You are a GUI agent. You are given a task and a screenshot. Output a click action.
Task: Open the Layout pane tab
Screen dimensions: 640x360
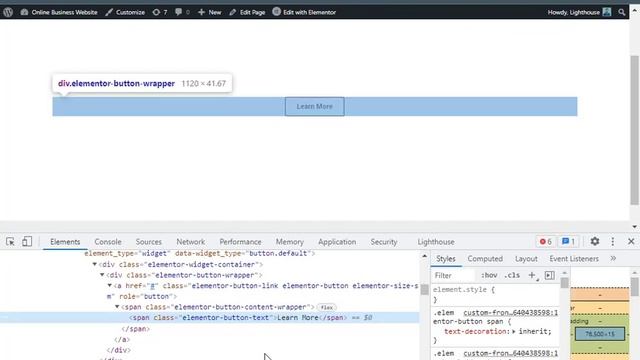526,259
